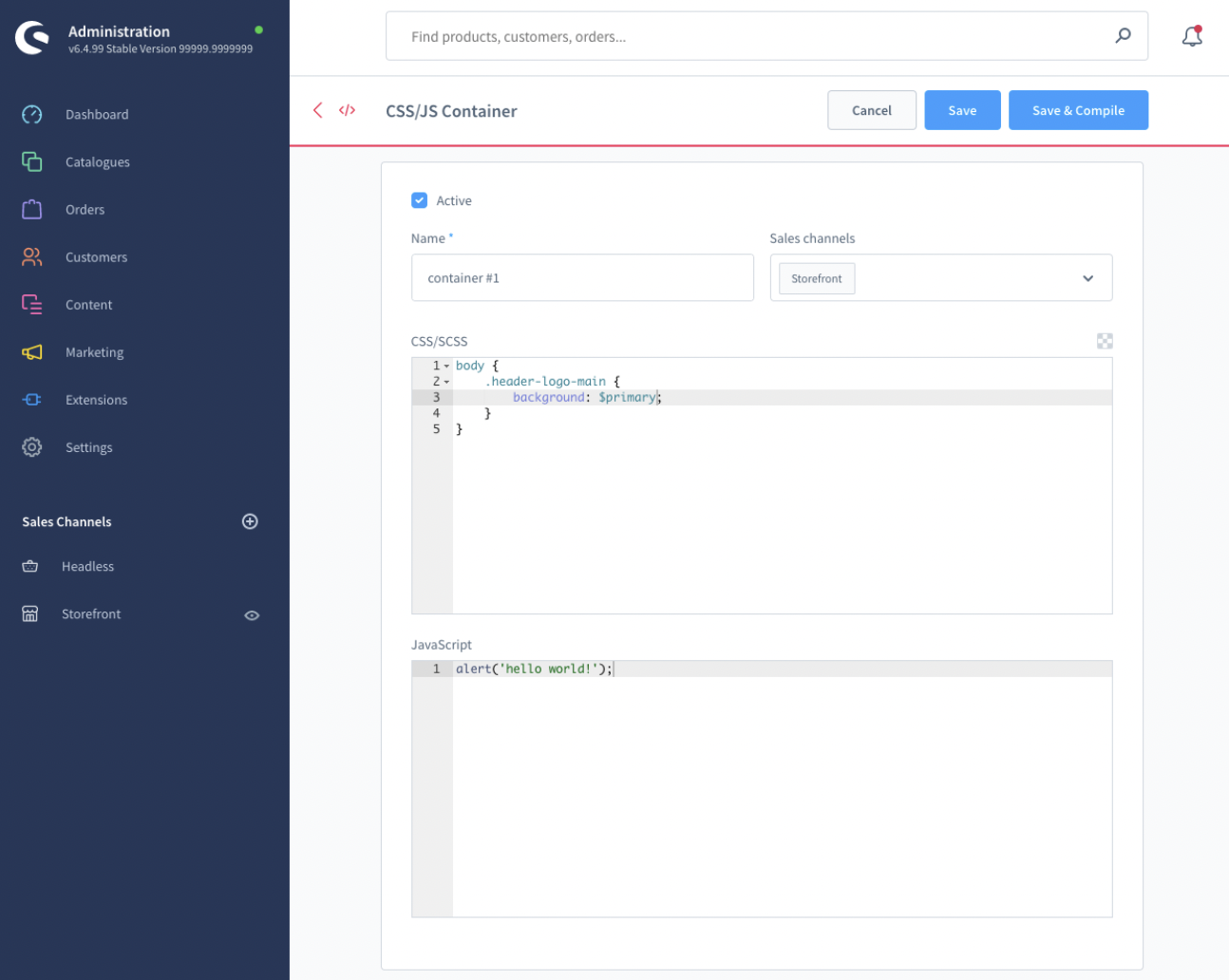Image resolution: width=1229 pixels, height=980 pixels.
Task: Open Settings gear icon
Action: point(32,447)
